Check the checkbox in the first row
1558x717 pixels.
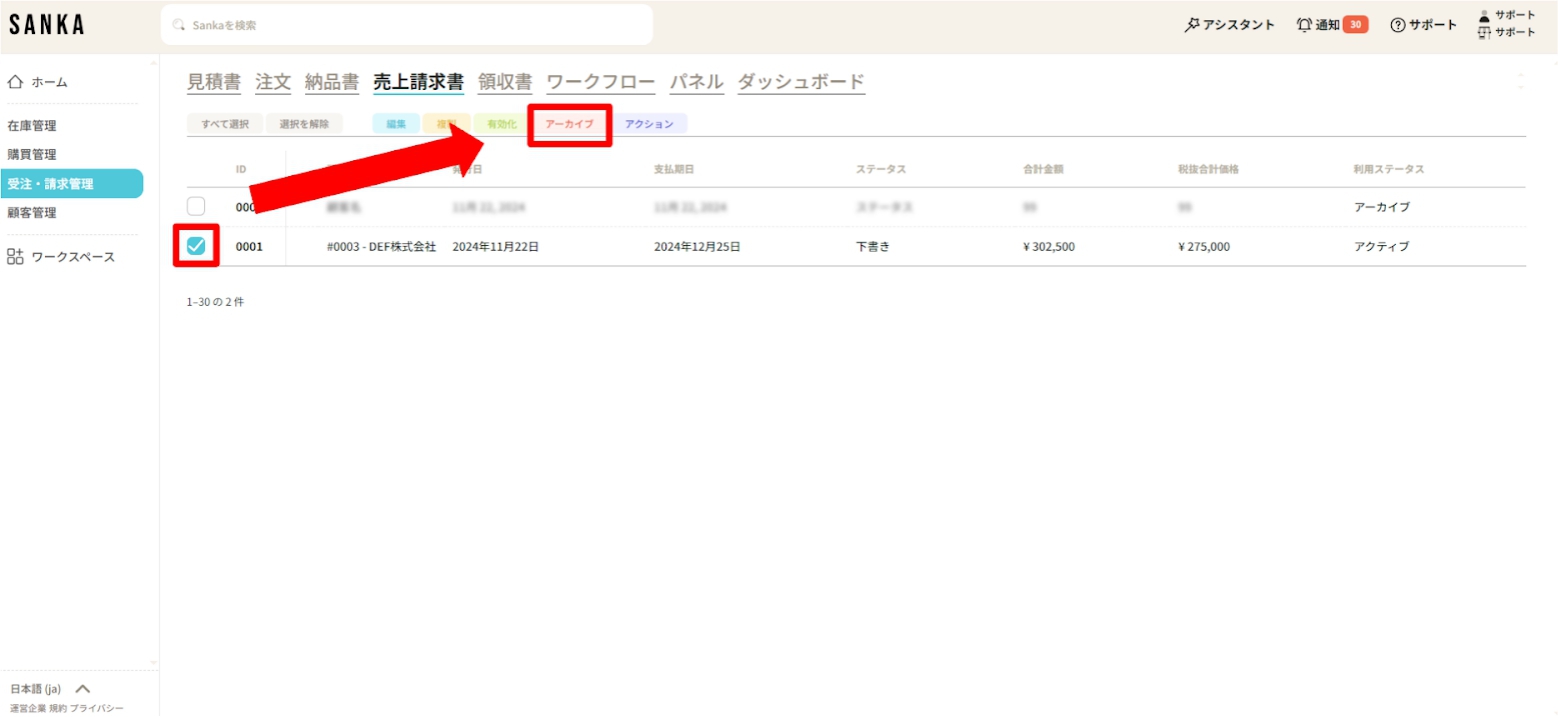coord(196,206)
